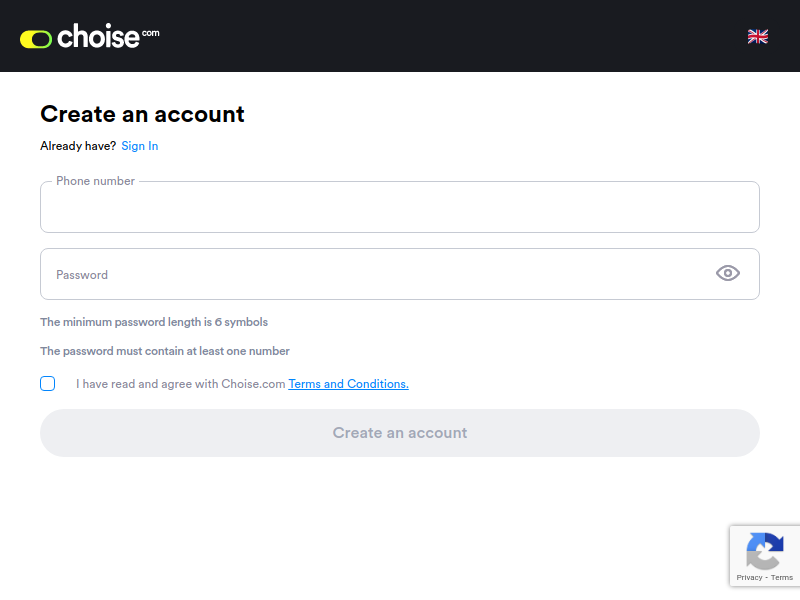
Task: Click the Sign In link
Action: point(140,146)
